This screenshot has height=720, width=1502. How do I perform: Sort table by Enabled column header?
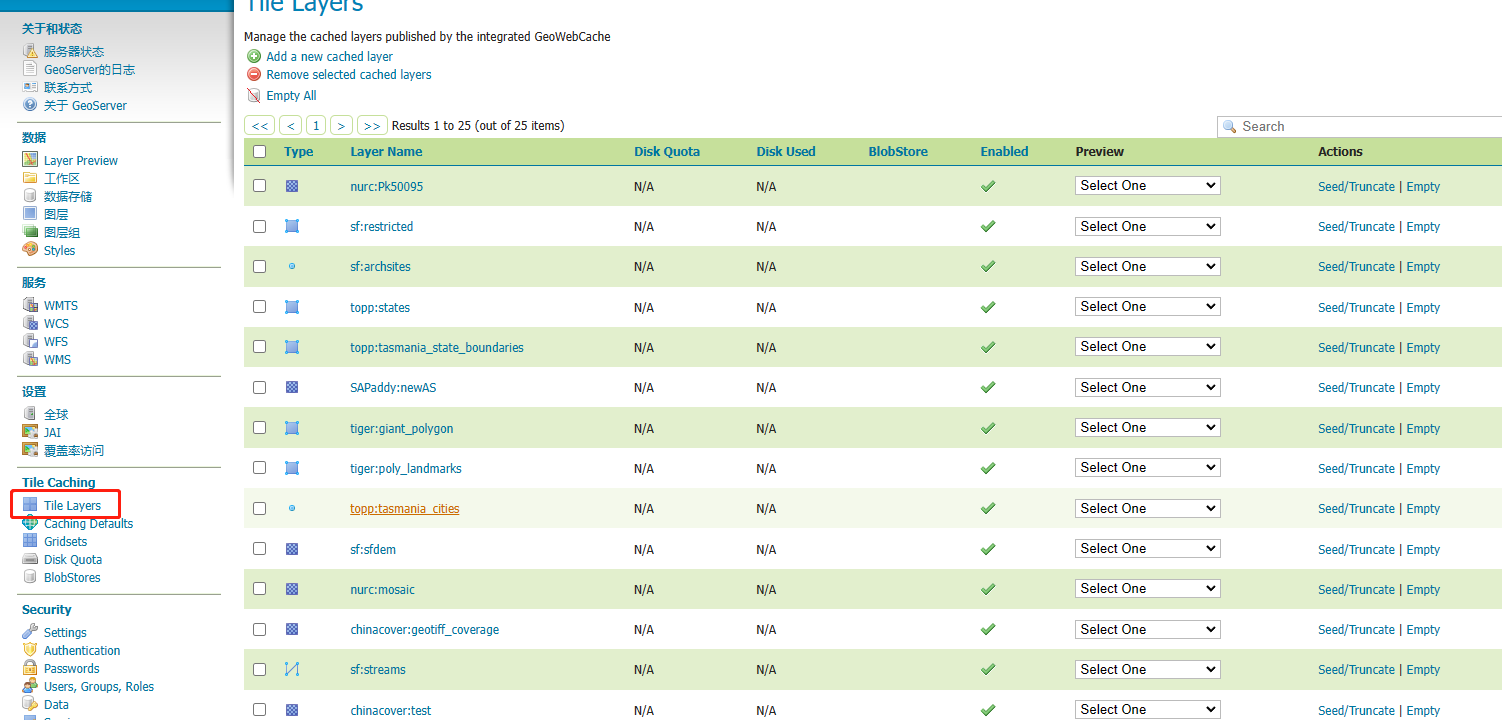click(1004, 151)
